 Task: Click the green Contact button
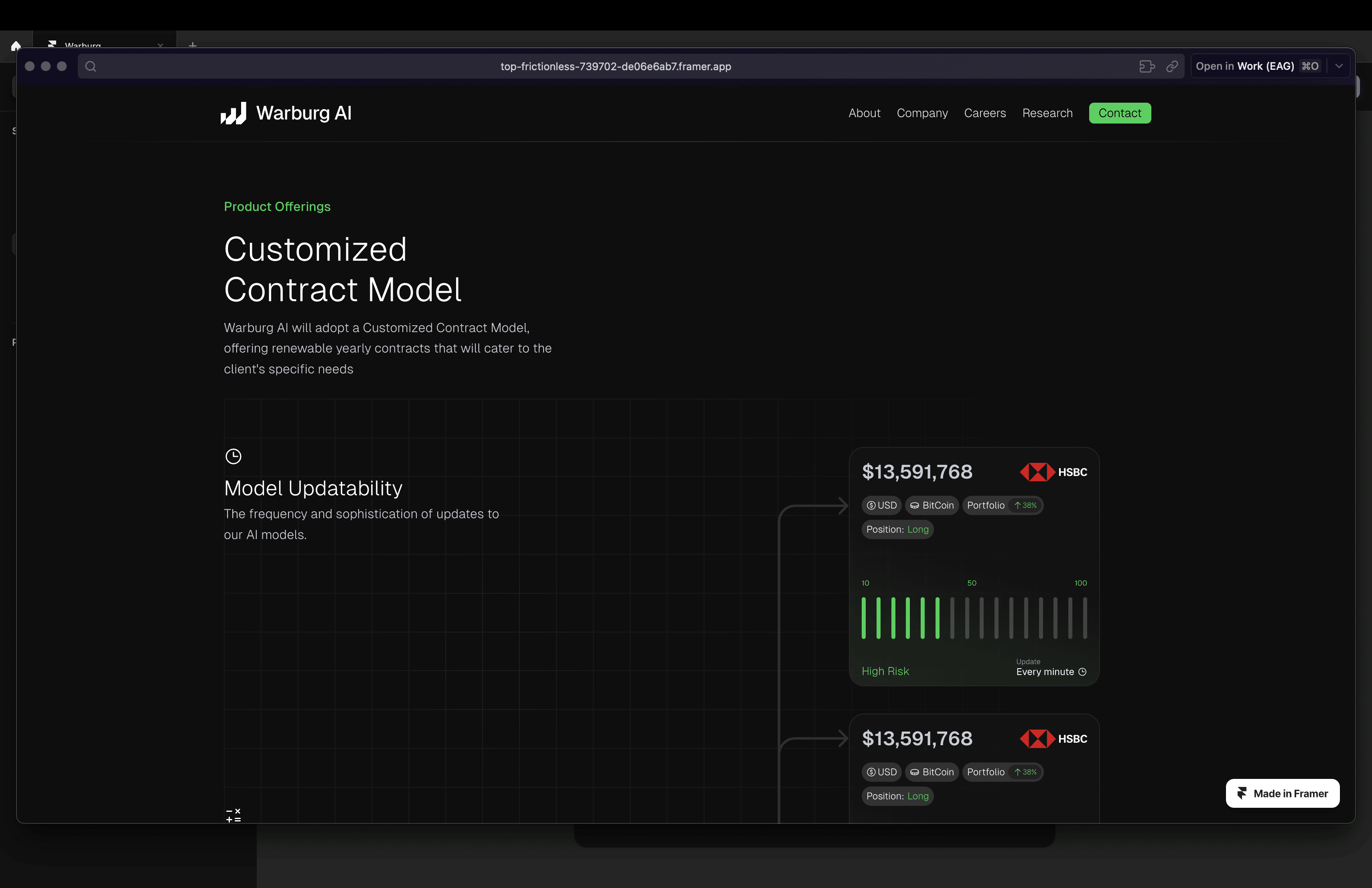click(1120, 113)
